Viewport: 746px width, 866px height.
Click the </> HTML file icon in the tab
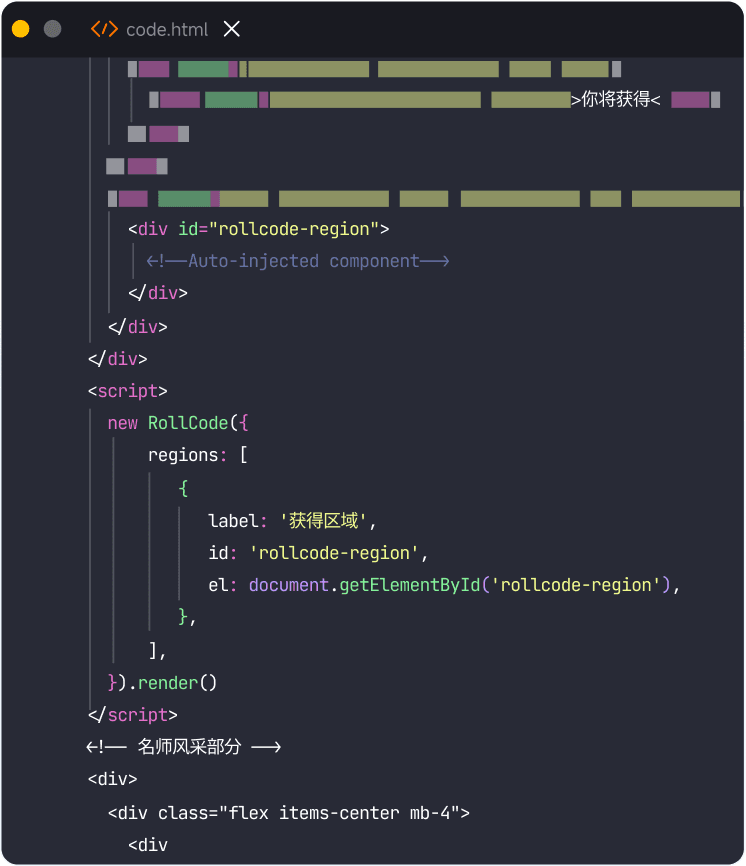[x=104, y=29]
